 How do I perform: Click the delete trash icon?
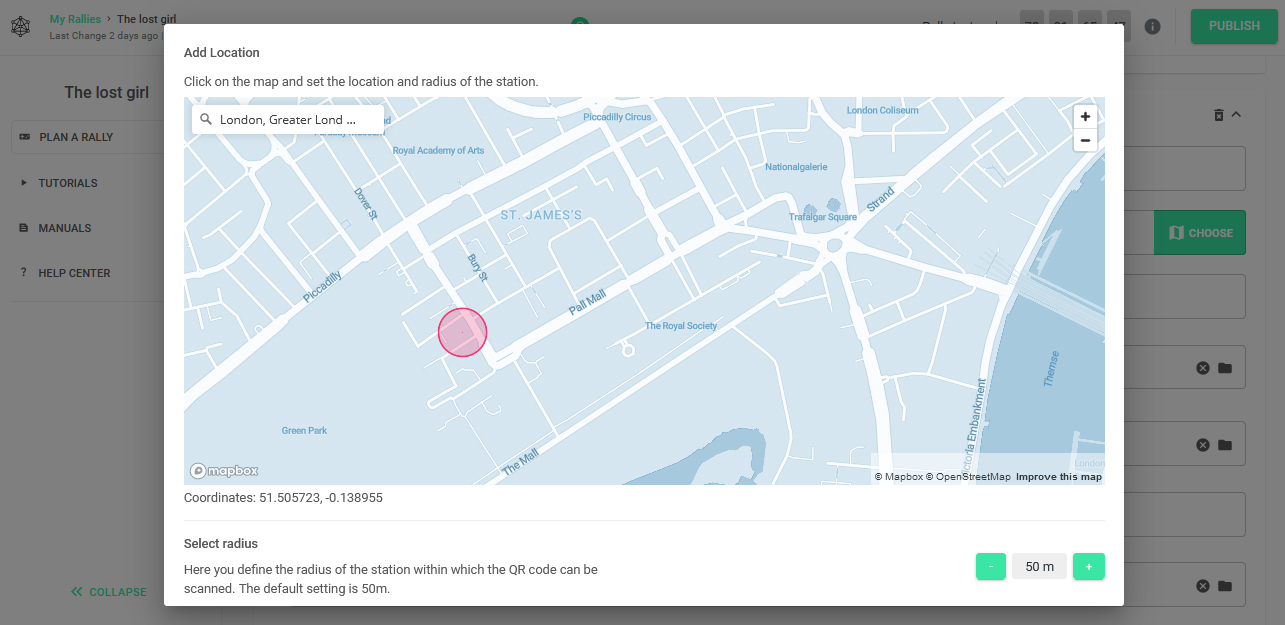coord(1218,116)
